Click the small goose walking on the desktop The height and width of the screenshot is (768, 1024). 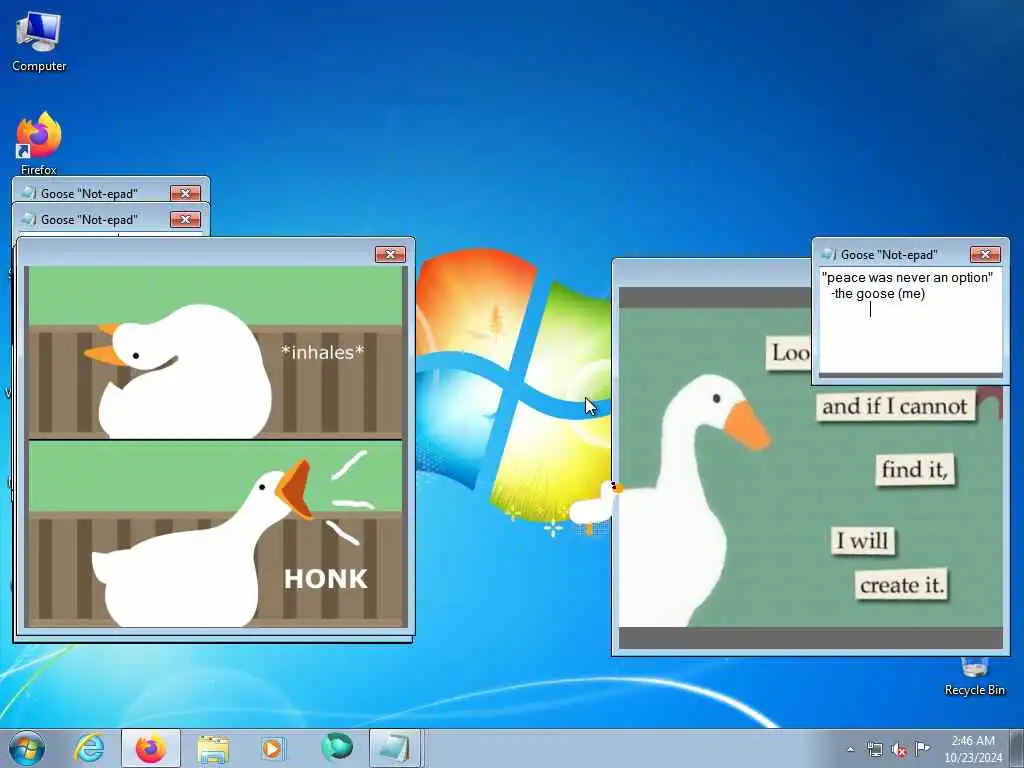(x=594, y=506)
